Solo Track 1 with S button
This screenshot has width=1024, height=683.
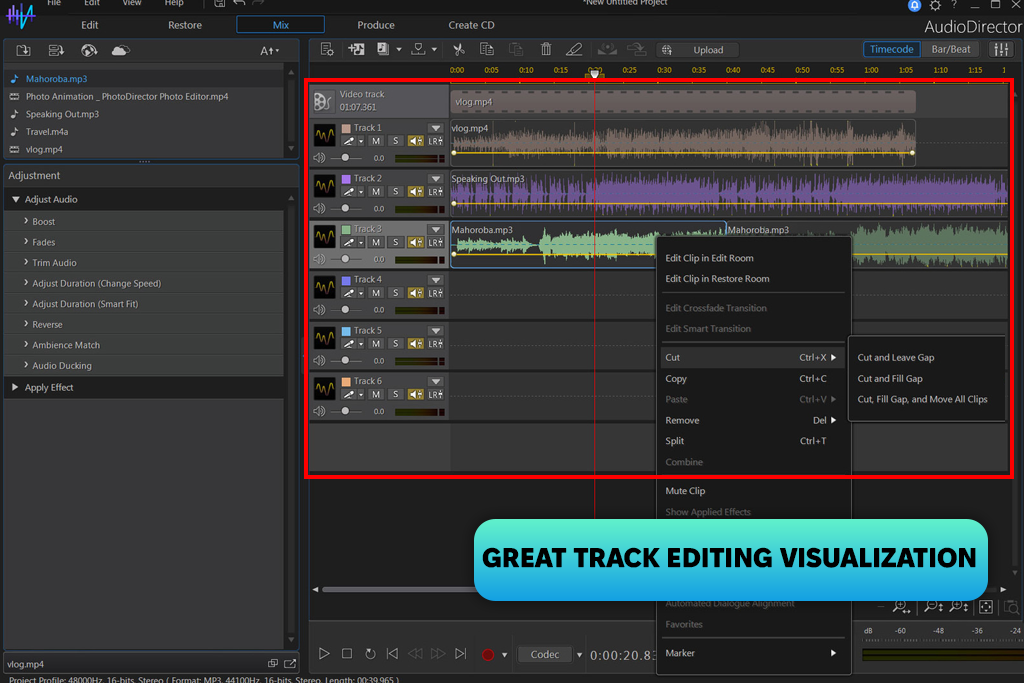pyautogui.click(x=395, y=140)
